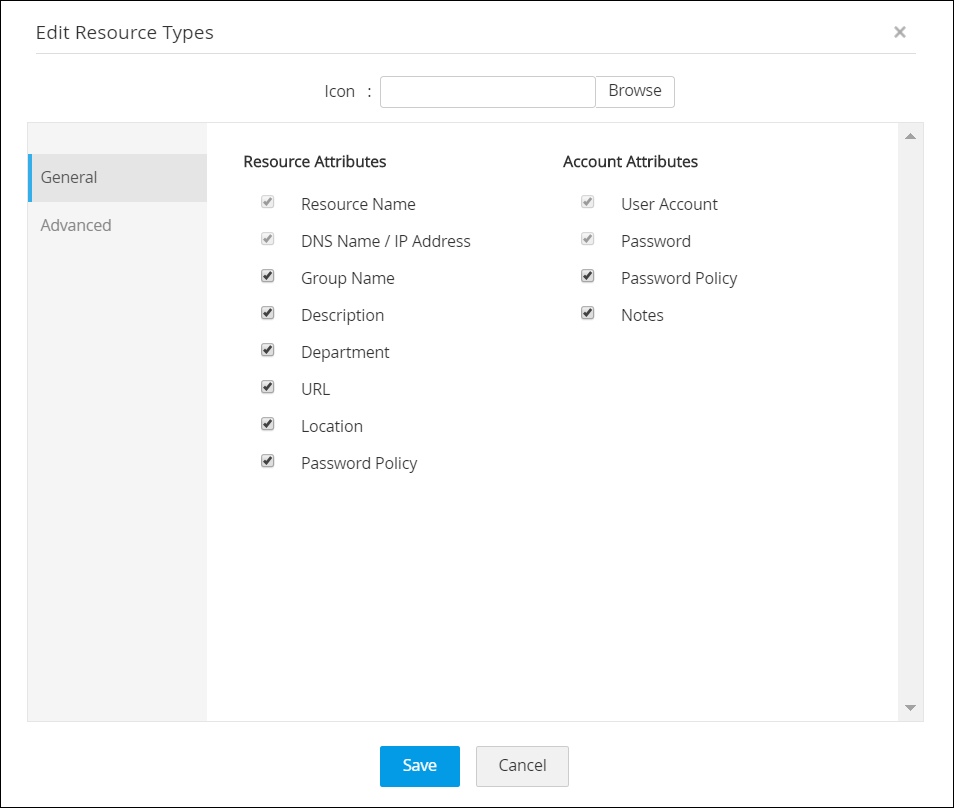This screenshot has width=954, height=808.
Task: Close the Edit Resource Types dialog
Action: tap(899, 32)
